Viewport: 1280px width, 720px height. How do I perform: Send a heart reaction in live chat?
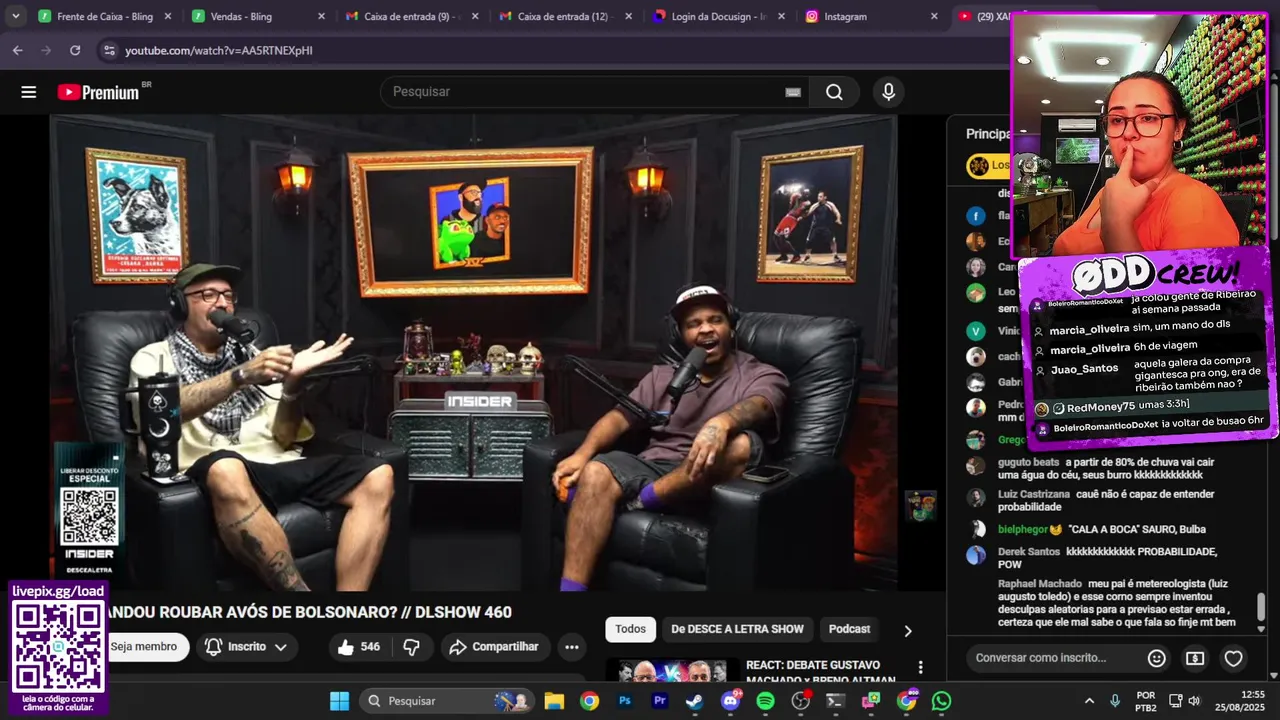point(1234,658)
